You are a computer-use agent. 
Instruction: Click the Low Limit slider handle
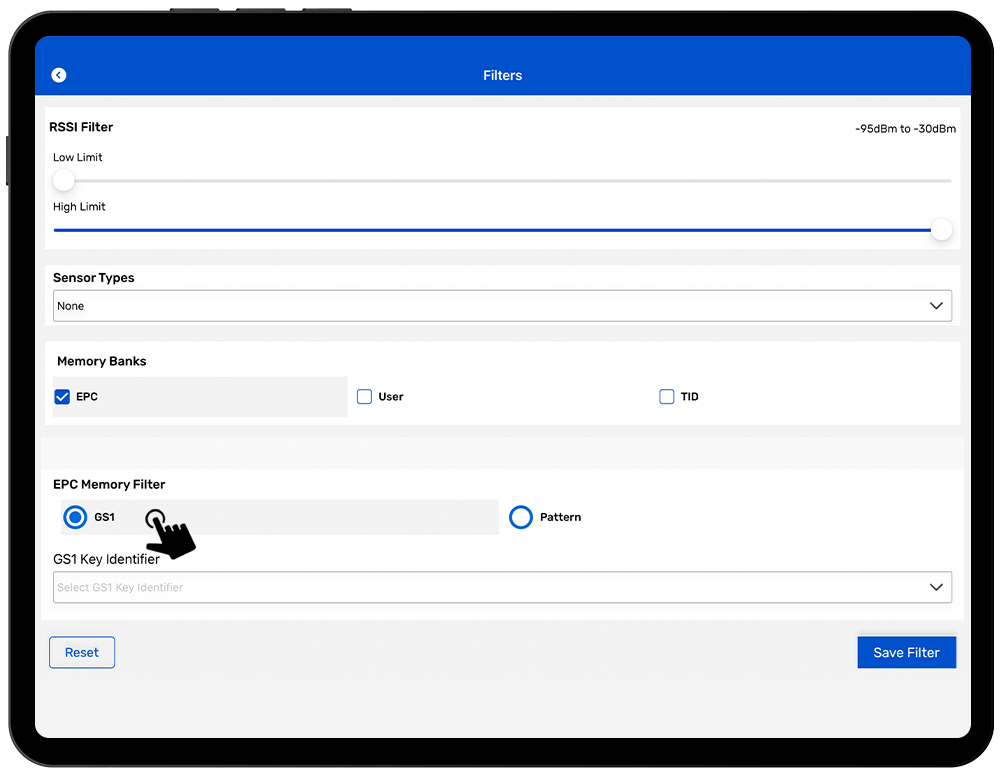pos(64,180)
